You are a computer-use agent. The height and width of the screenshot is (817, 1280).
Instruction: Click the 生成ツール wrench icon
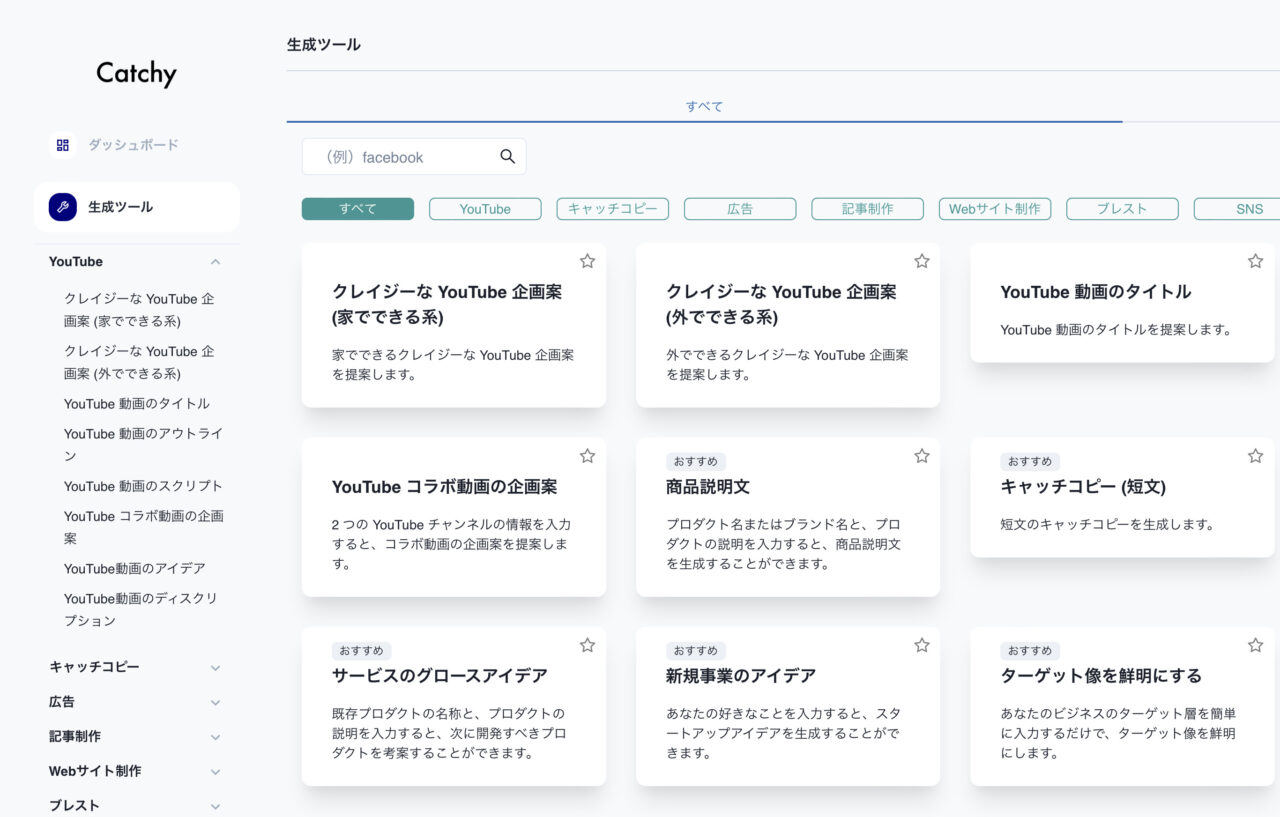click(x=63, y=207)
